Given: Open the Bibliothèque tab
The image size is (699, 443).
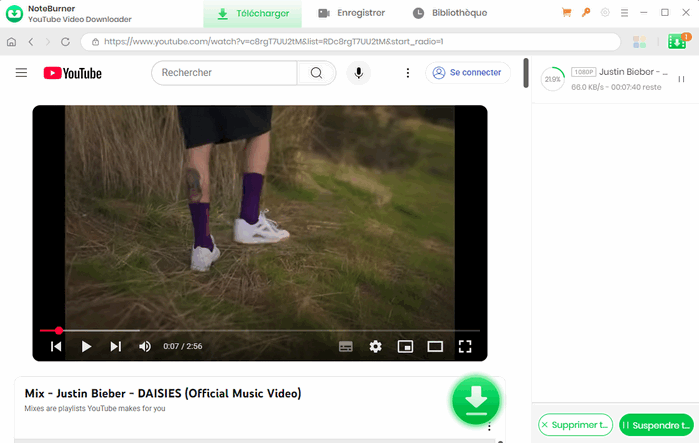Looking at the screenshot, I should [450, 13].
